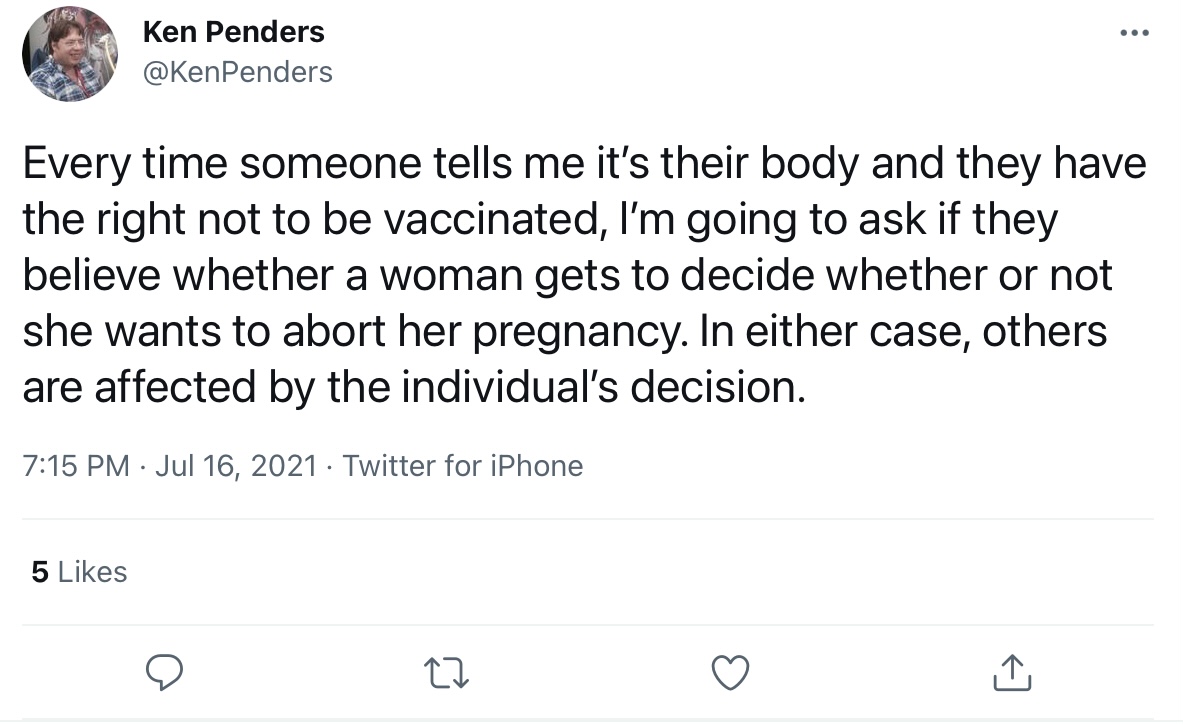Select the tweet line starting 'Every time someone'

point(585,163)
